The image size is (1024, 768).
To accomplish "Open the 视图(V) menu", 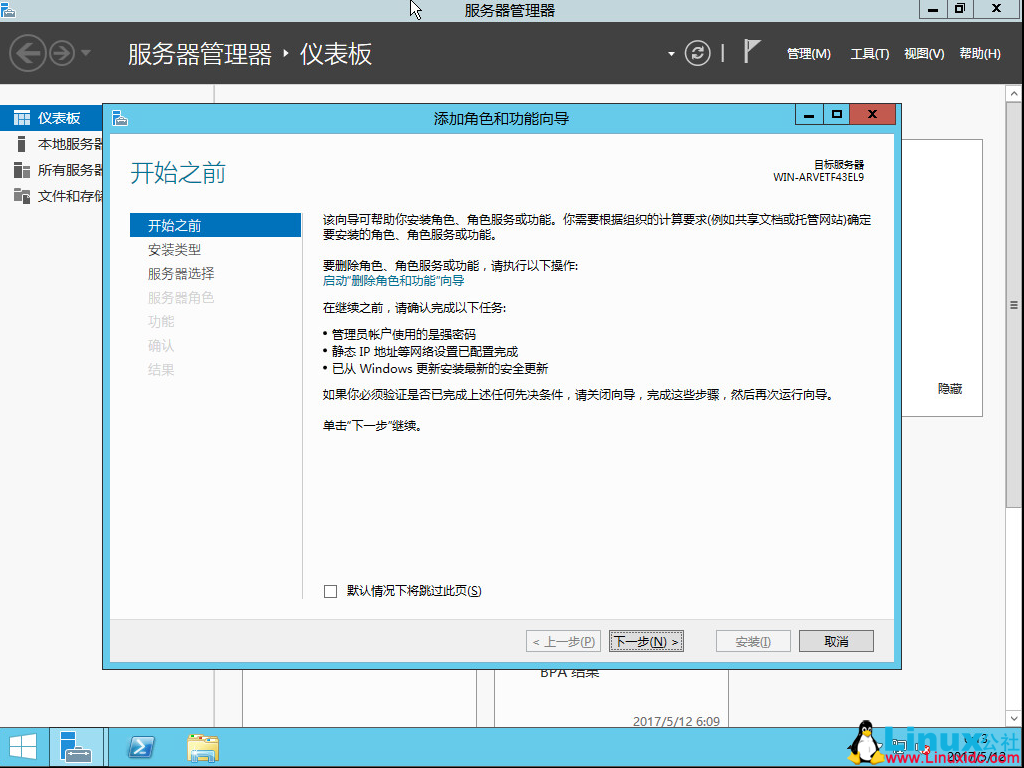I will (925, 53).
